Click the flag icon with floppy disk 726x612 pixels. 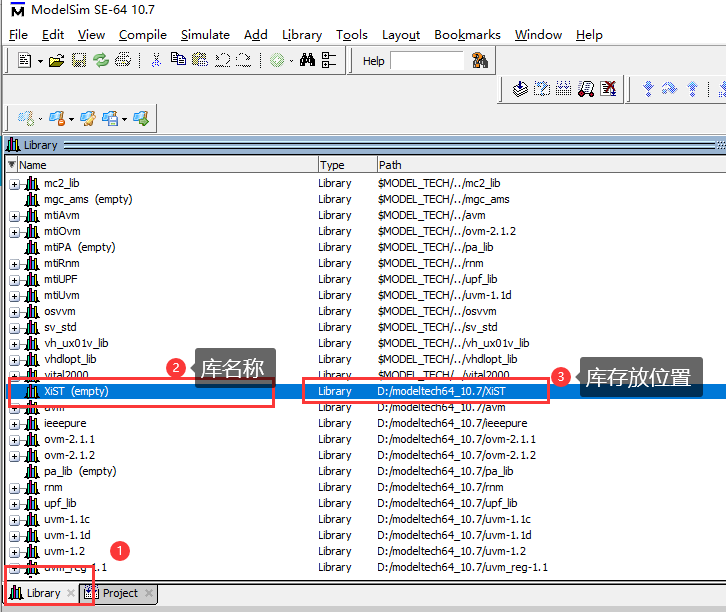tap(110, 119)
